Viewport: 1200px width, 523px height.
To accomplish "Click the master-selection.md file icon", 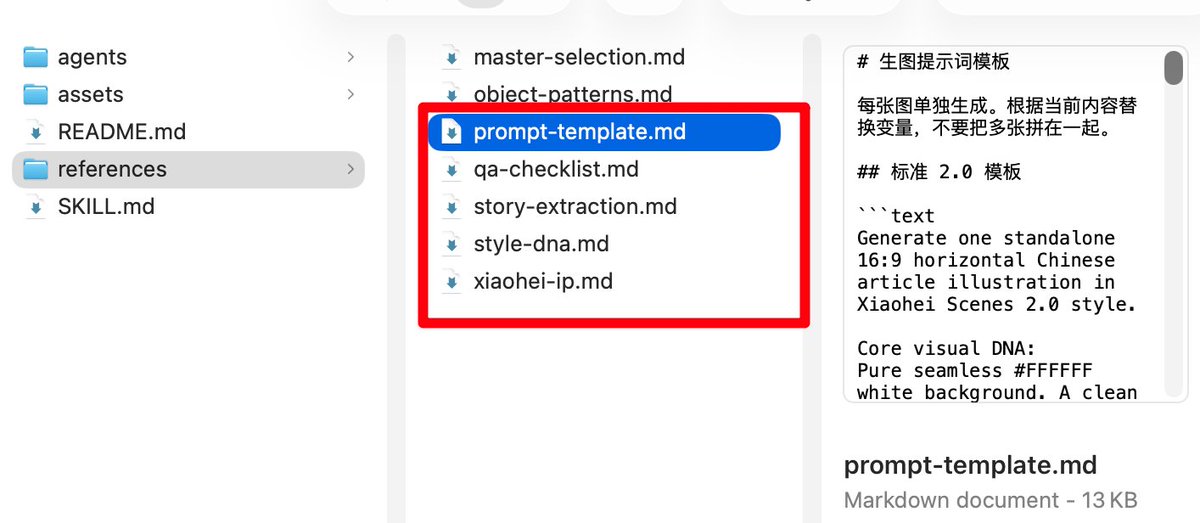I will (452, 57).
